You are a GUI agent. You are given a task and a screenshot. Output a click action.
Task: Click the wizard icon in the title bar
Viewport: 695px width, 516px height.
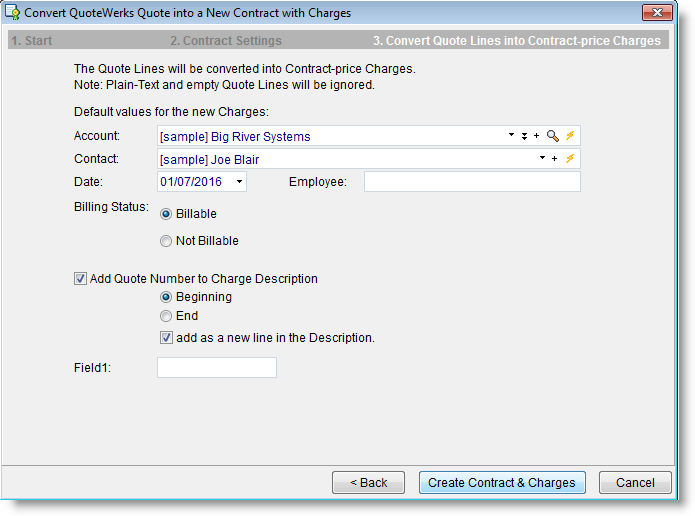(14, 13)
